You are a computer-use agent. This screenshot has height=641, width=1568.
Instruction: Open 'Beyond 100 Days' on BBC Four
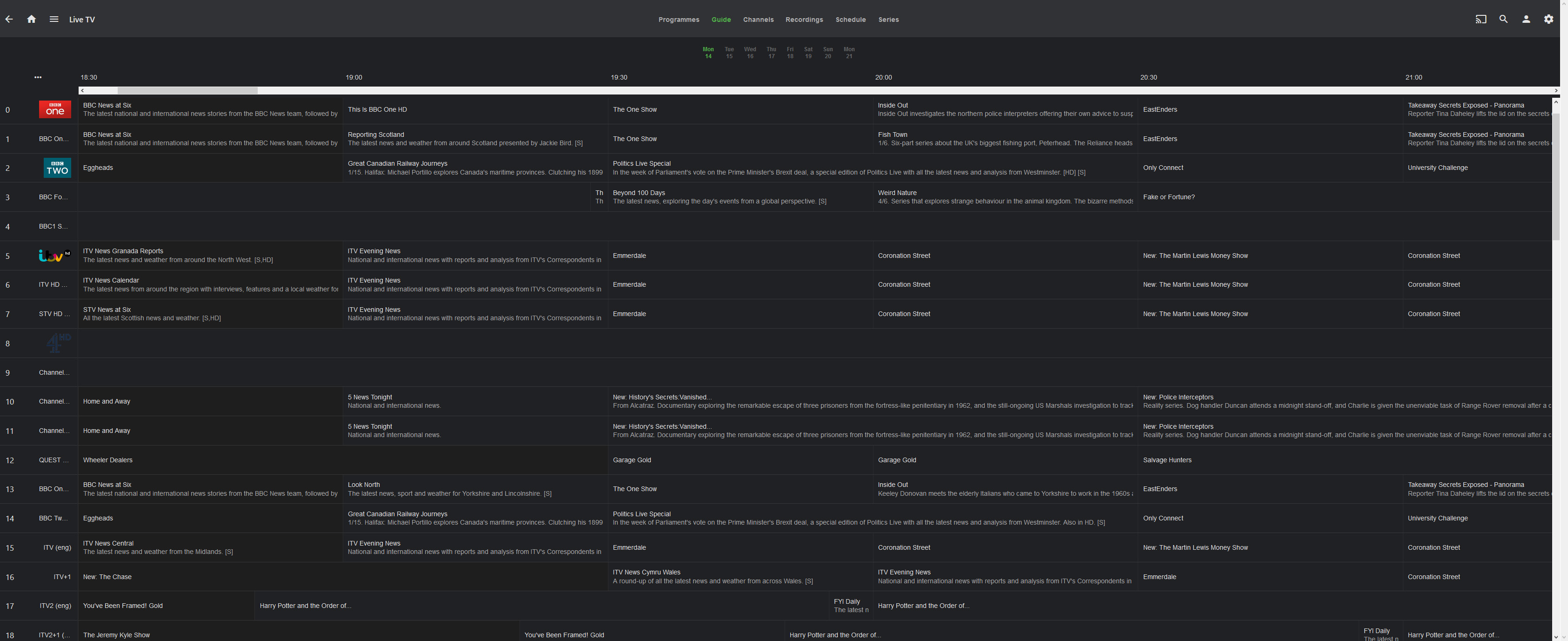coord(740,197)
